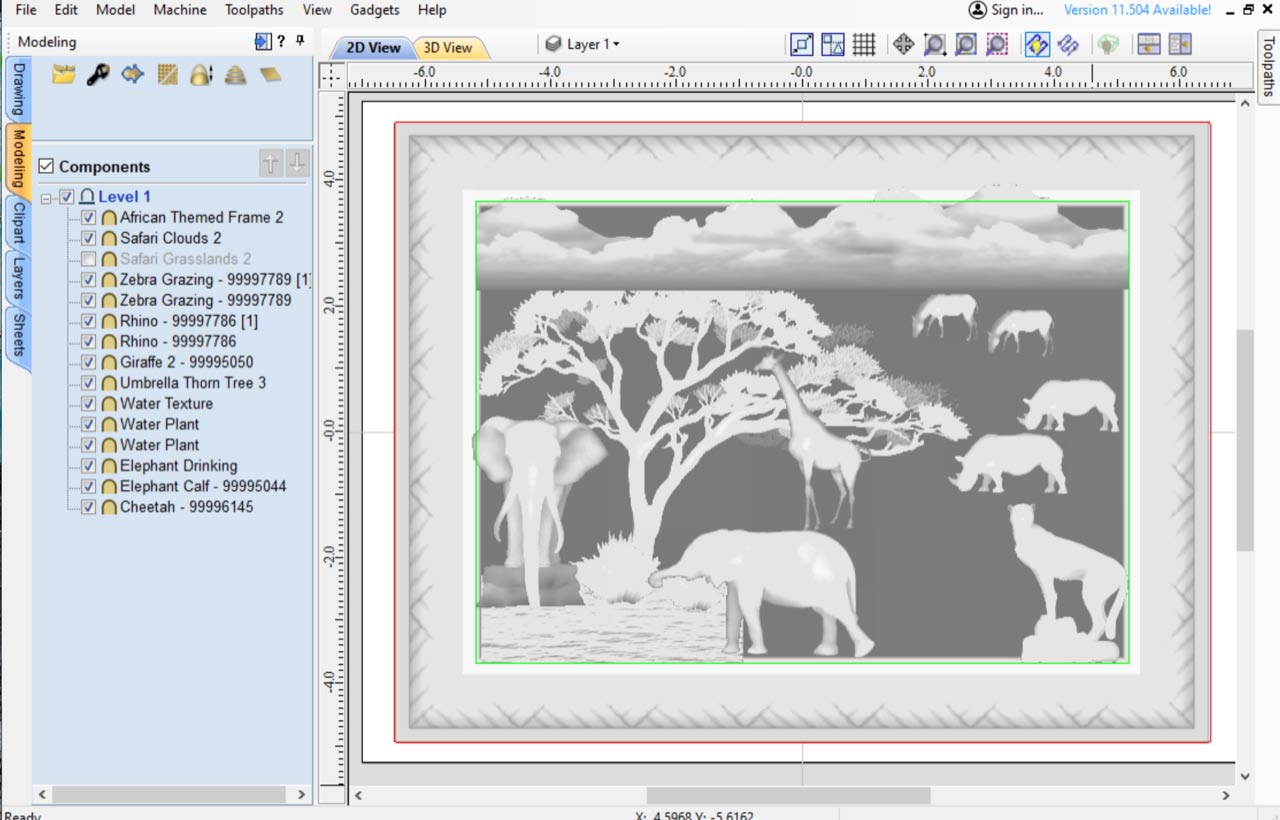1280x820 pixels.
Task: Hide the Cheetah - 99996145 component
Action: click(88, 507)
